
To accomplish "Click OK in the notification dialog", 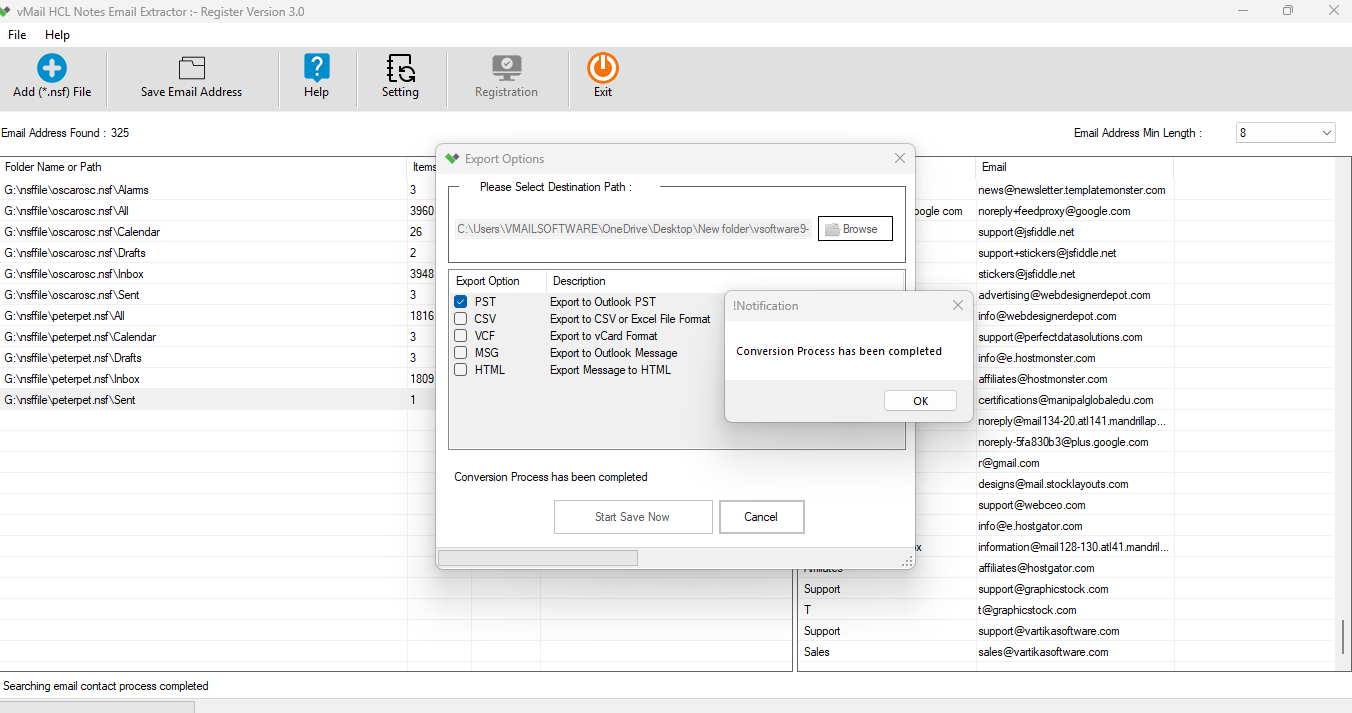I will (x=920, y=401).
